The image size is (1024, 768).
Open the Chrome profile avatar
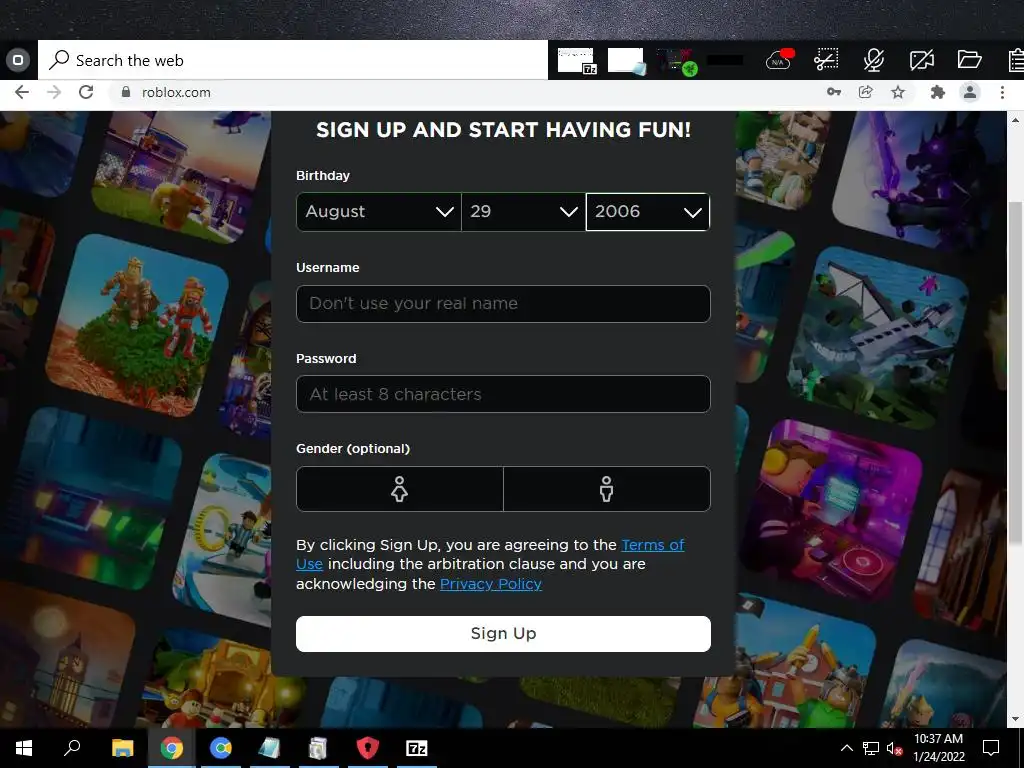pos(970,92)
